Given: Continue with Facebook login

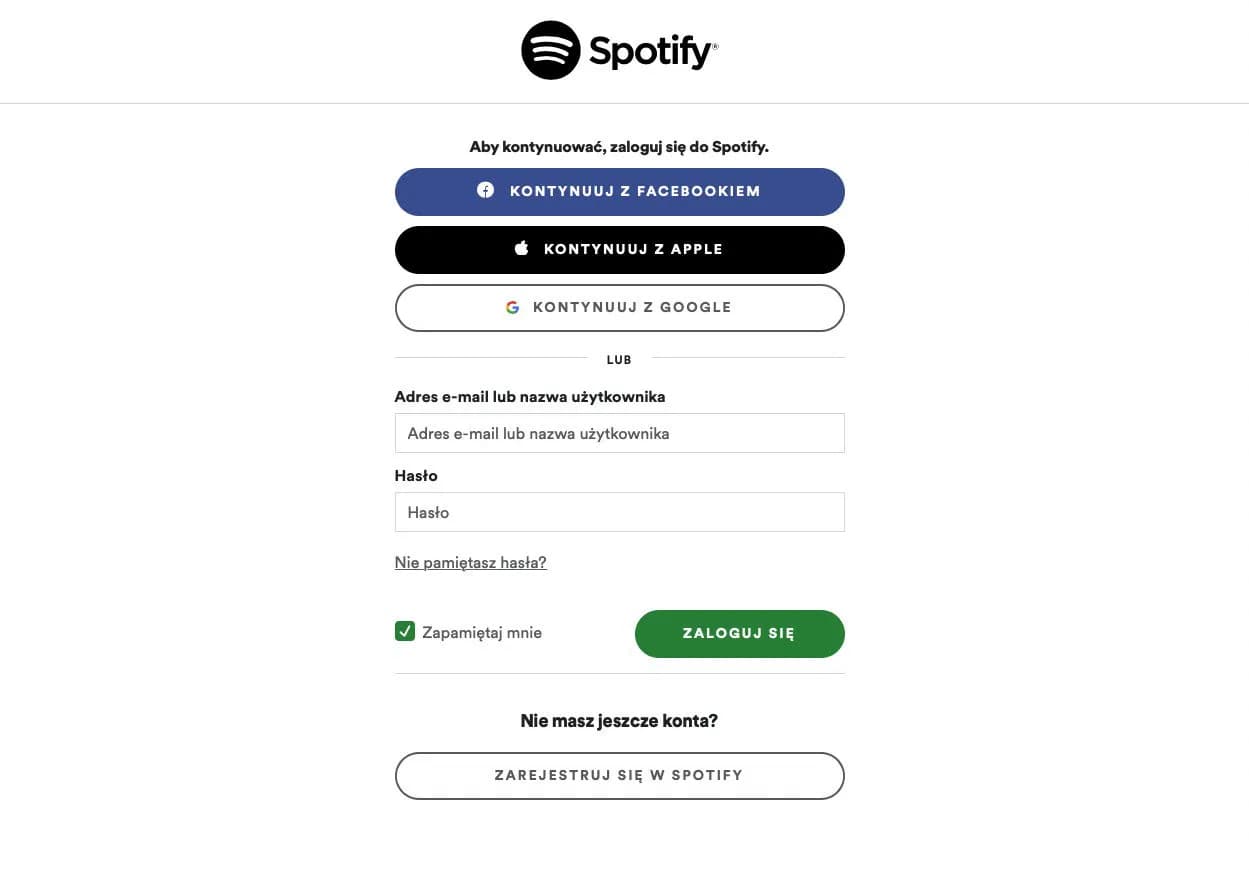Looking at the screenshot, I should tap(619, 191).
